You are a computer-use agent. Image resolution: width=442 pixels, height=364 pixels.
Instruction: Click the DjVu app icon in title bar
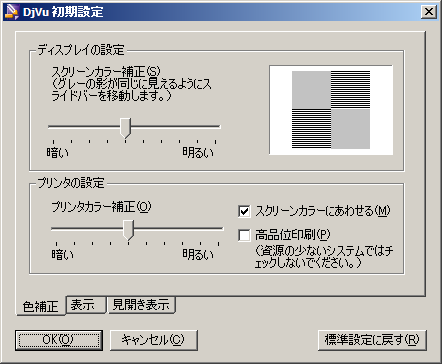[x=12, y=12]
